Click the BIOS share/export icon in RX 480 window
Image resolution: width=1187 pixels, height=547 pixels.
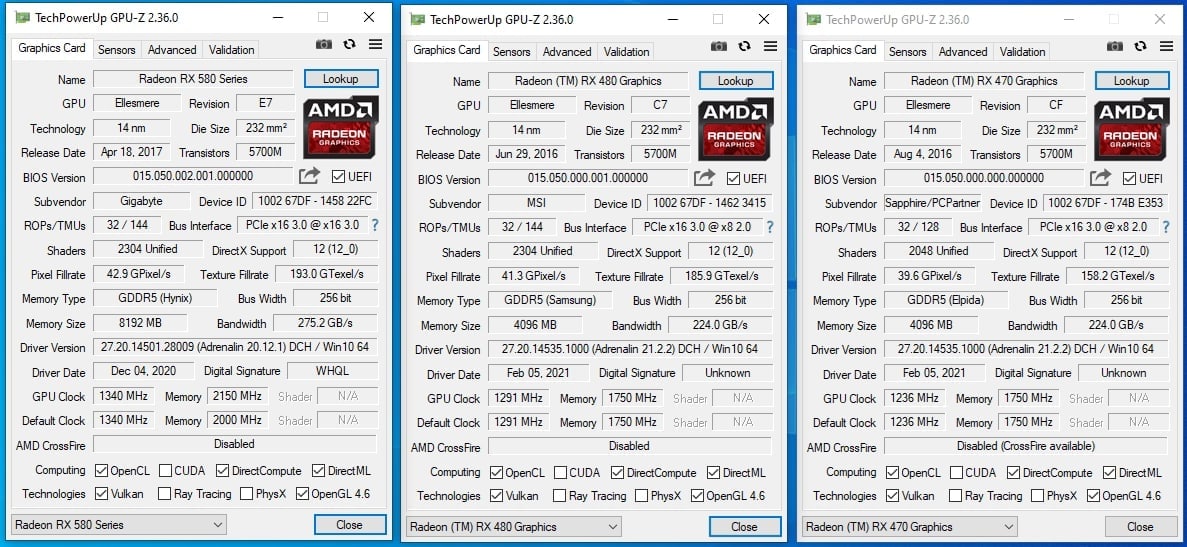tap(704, 179)
